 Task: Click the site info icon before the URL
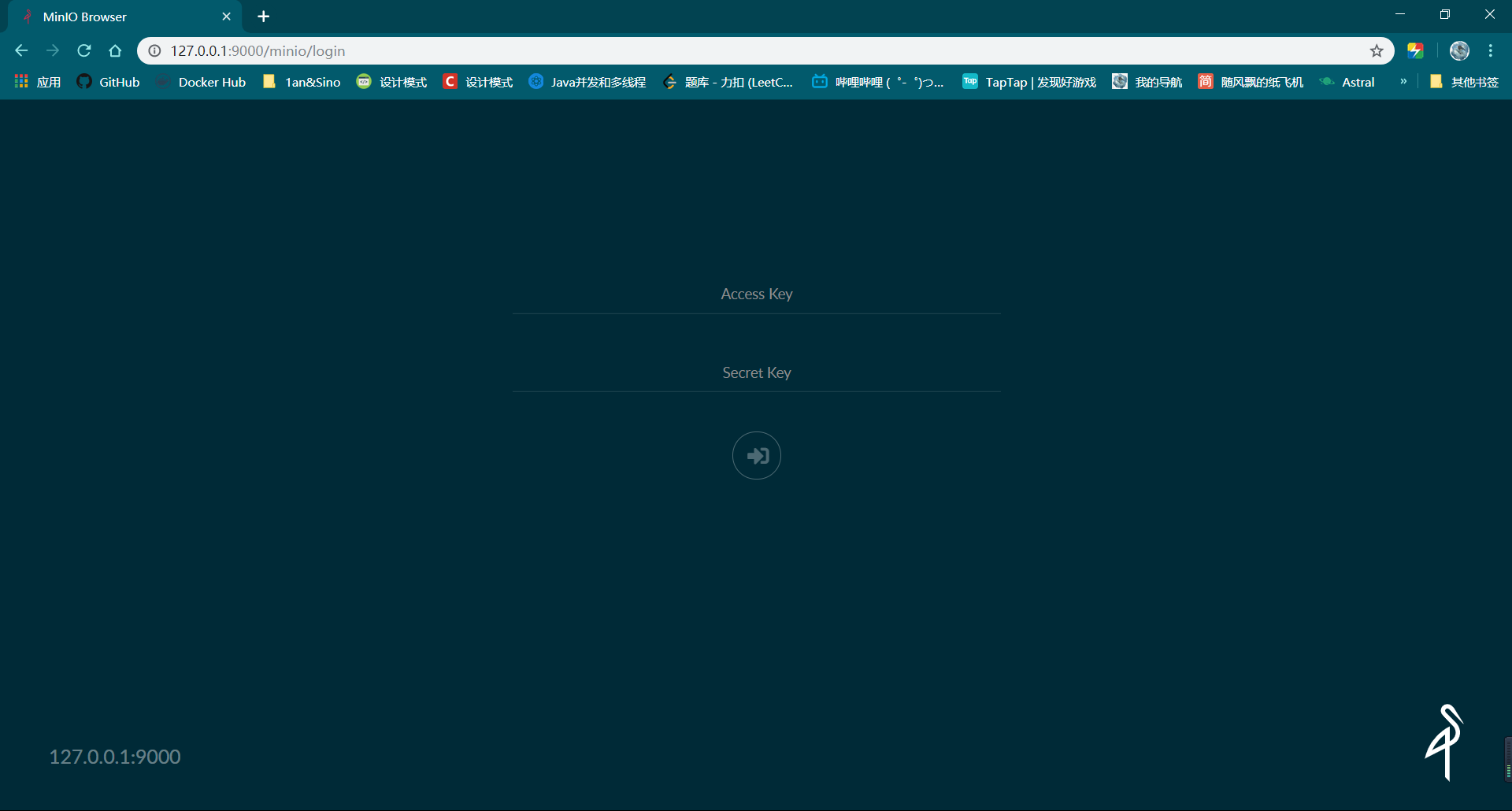click(154, 50)
